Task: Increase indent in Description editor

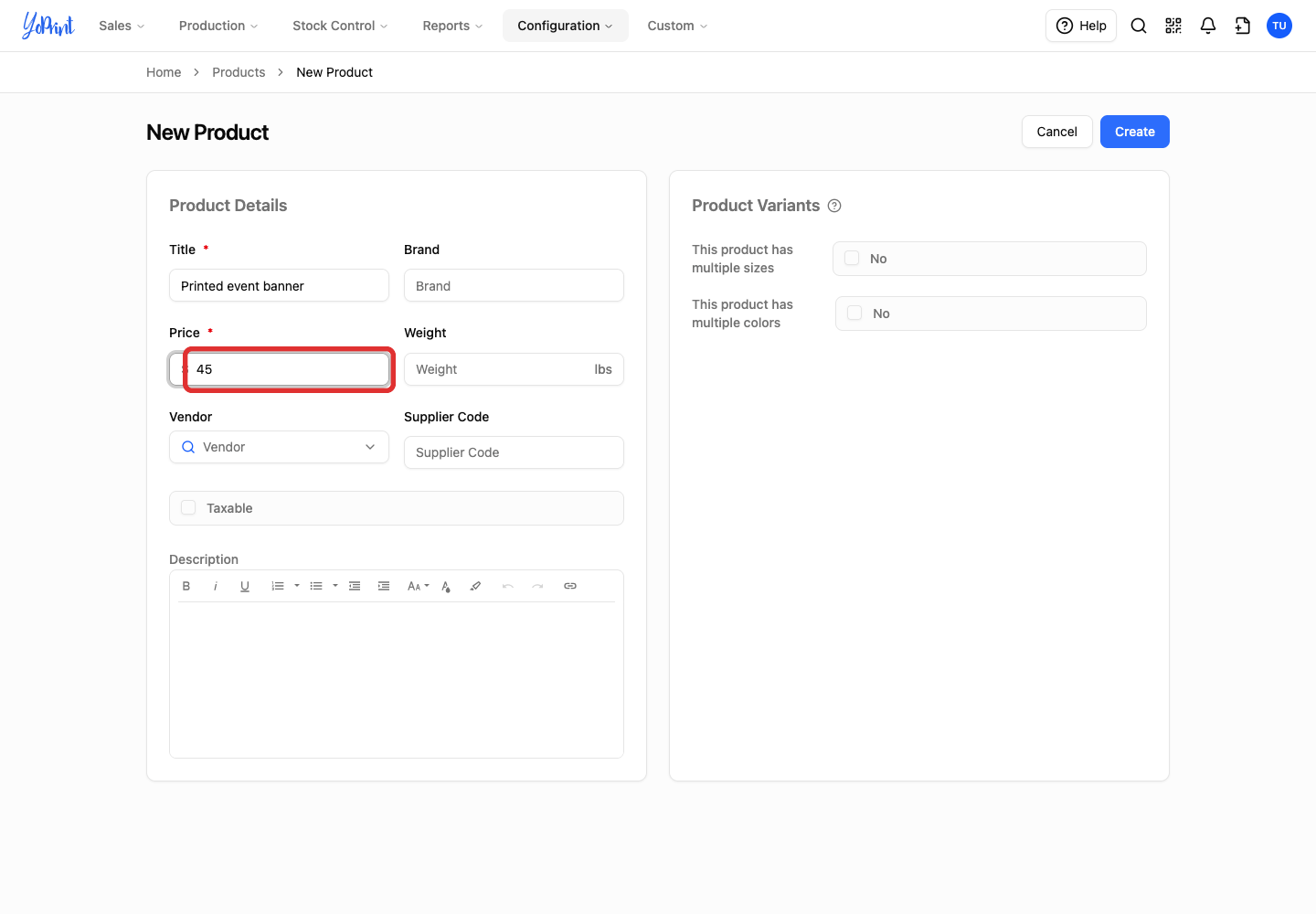Action: 384,586
